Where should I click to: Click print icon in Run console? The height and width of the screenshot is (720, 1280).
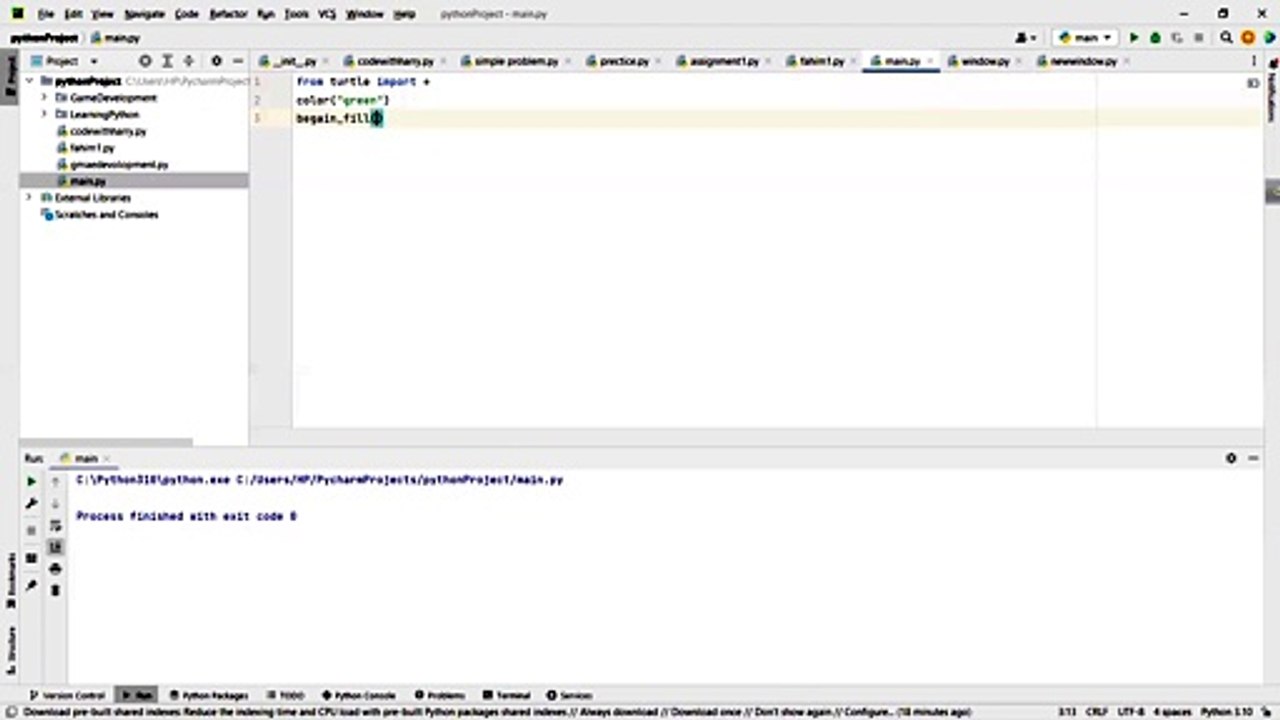[55, 569]
